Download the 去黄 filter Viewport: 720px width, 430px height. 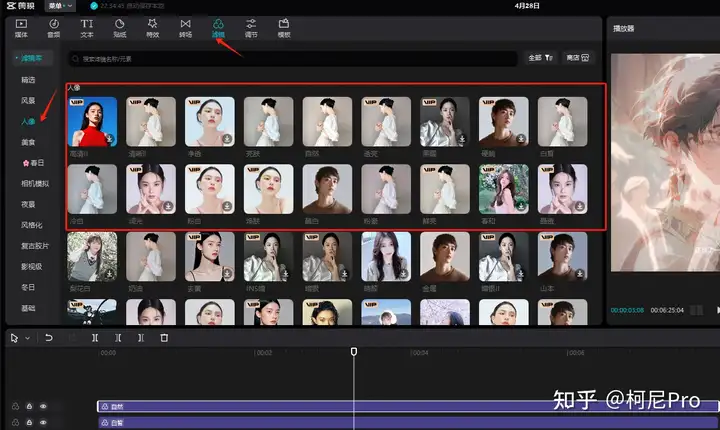point(227,273)
